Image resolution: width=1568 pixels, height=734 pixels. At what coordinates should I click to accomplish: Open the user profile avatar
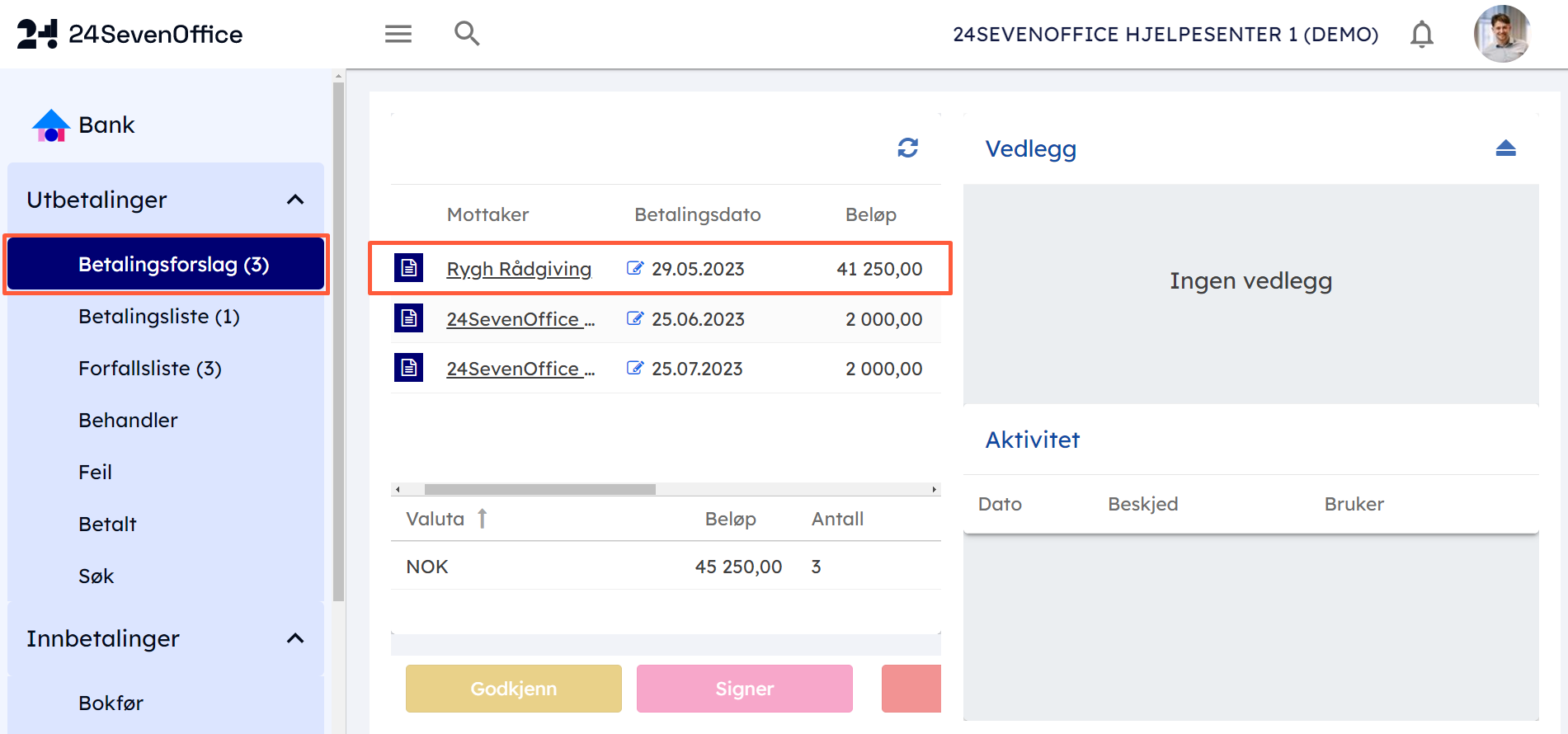[x=1501, y=34]
